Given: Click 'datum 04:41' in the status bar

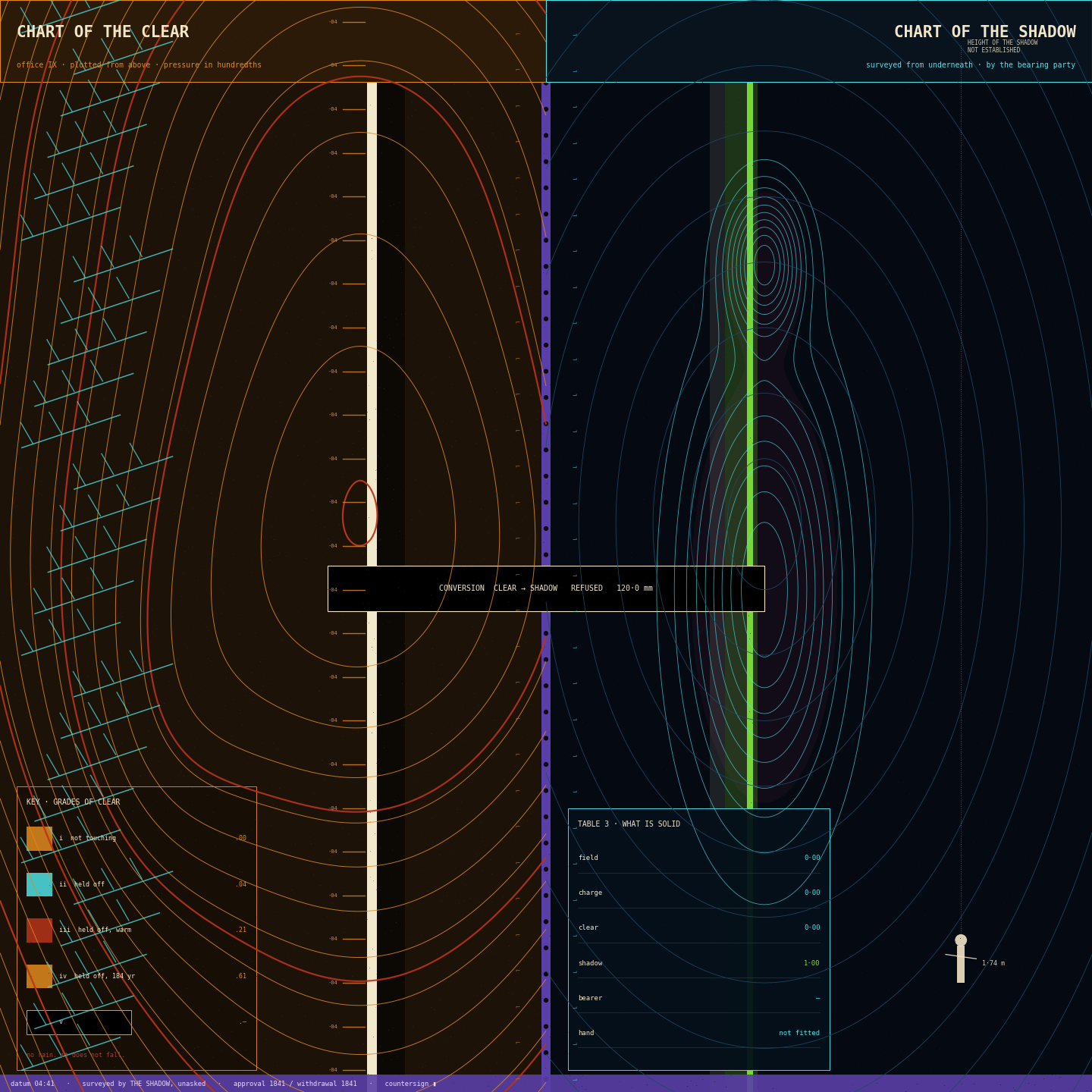Looking at the screenshot, I should (x=33, y=1084).
